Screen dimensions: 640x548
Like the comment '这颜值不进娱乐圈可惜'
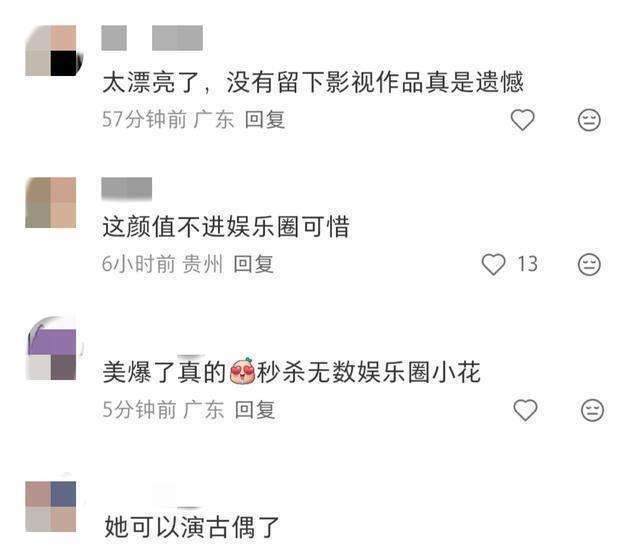[493, 264]
